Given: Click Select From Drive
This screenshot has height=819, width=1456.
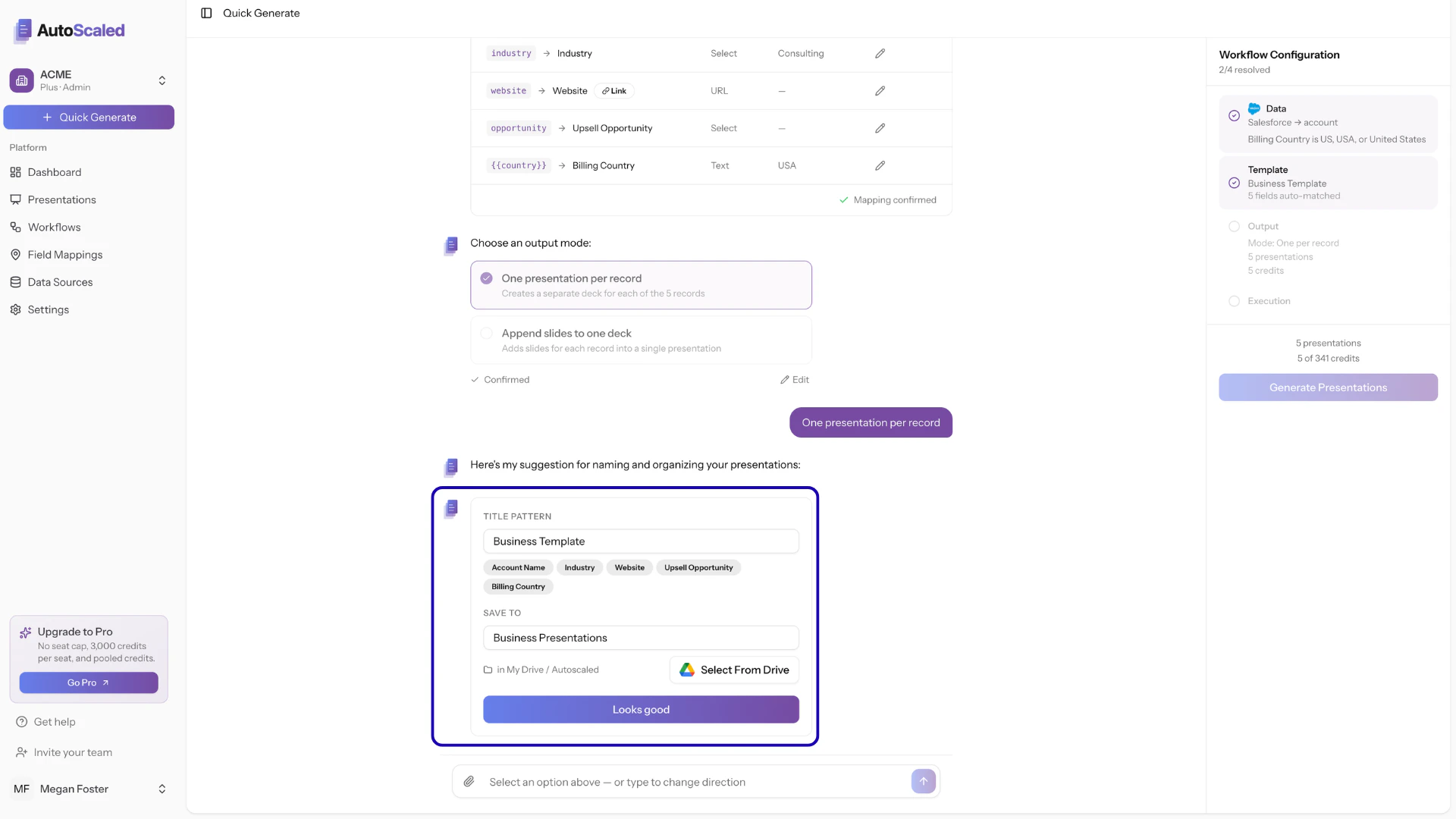Looking at the screenshot, I should coord(733,670).
